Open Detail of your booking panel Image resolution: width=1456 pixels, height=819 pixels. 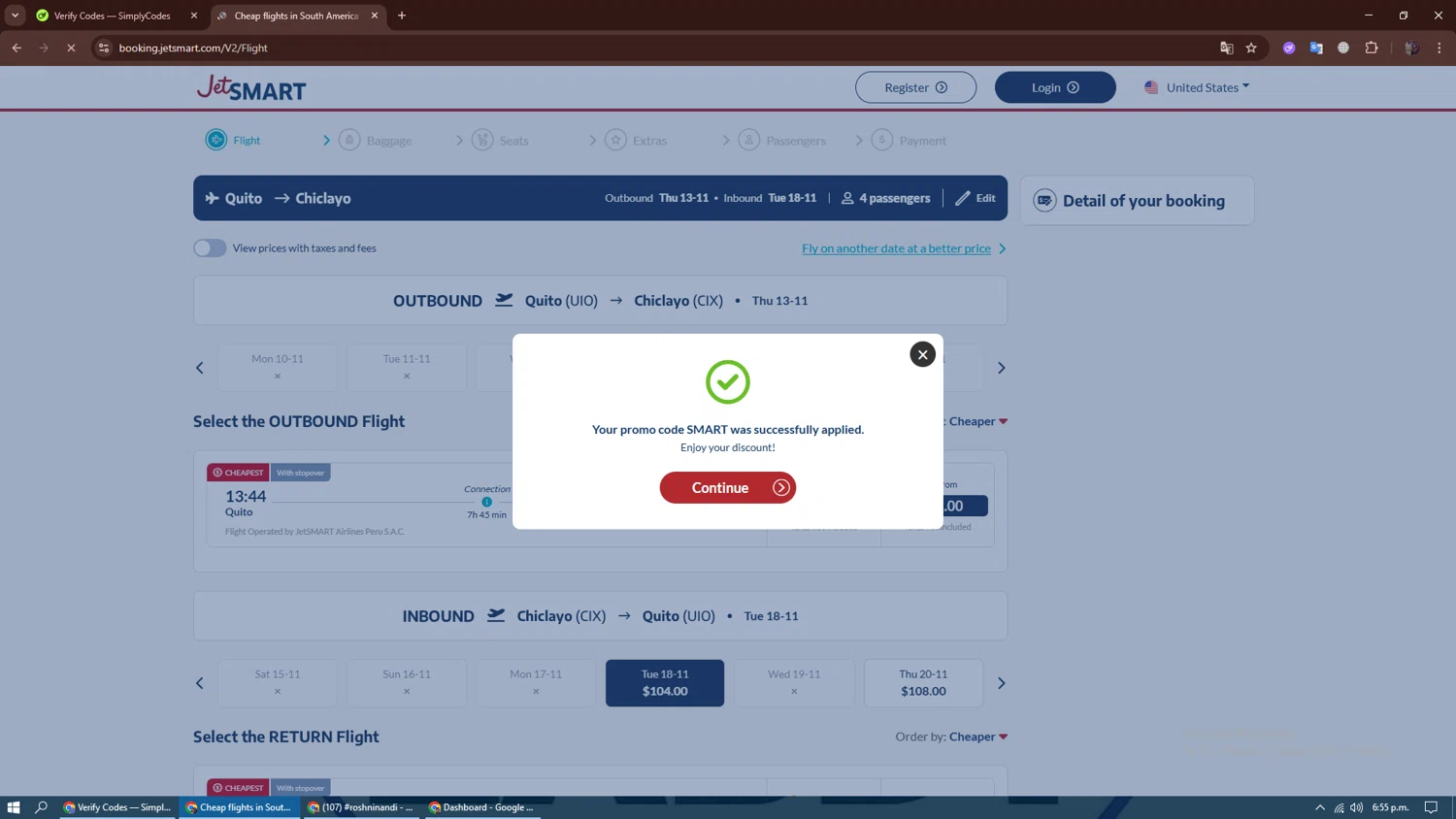point(1137,201)
